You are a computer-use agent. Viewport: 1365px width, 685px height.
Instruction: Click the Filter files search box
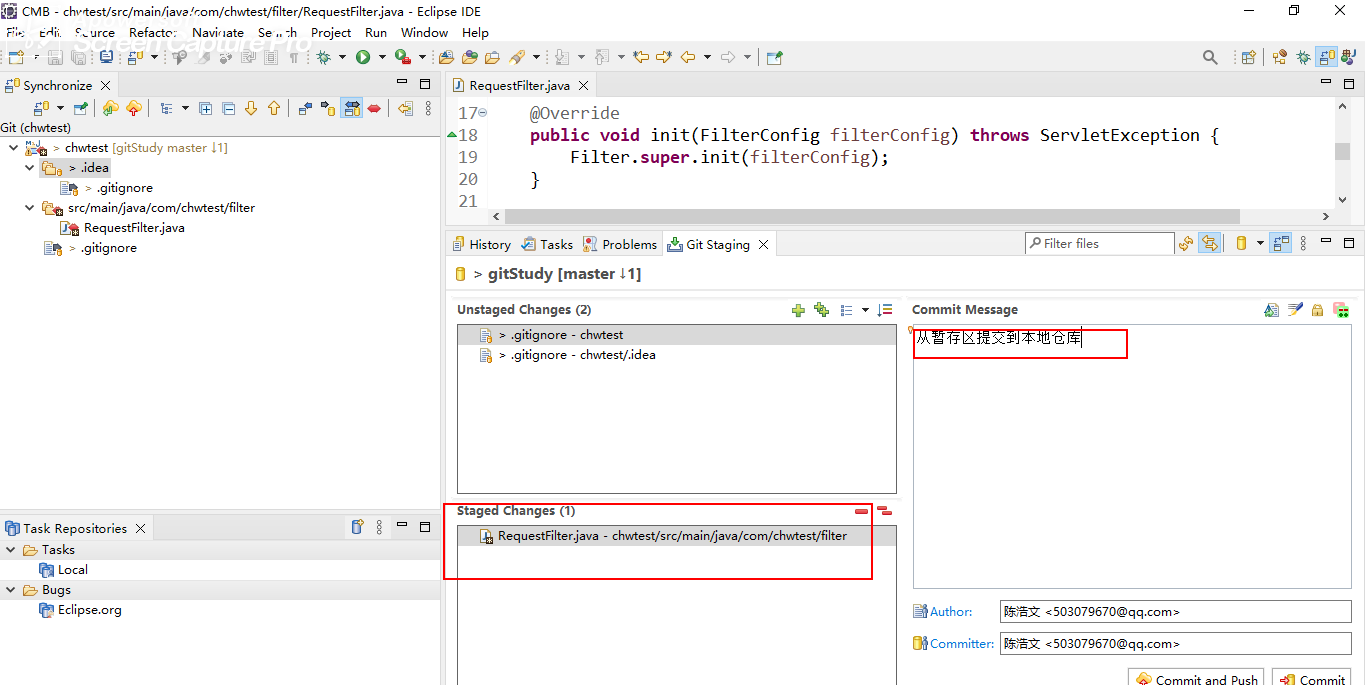[x=1100, y=243]
